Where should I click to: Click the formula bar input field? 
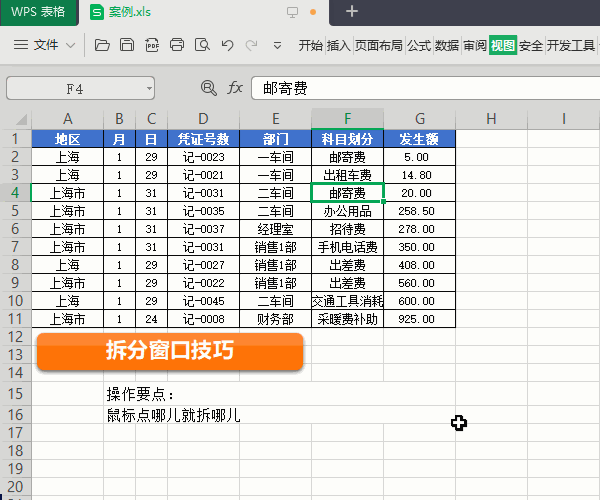coord(420,88)
